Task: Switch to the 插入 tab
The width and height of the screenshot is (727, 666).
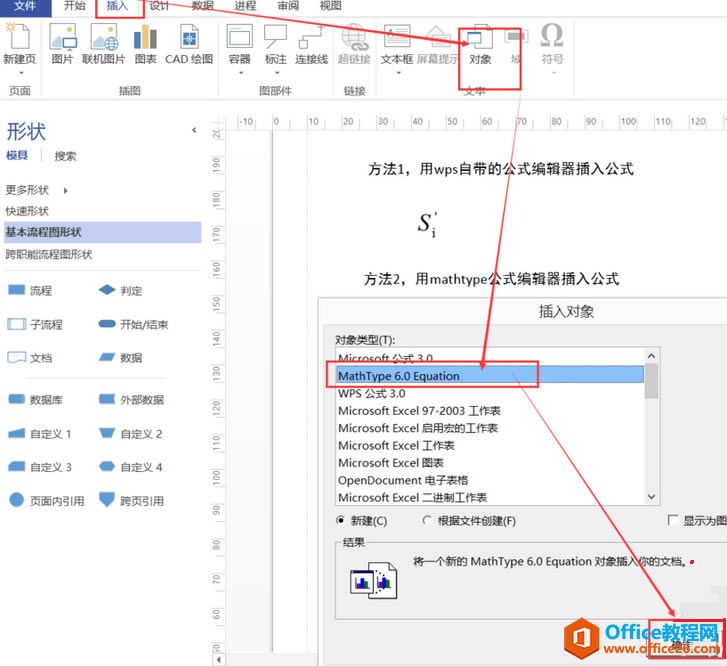Action: click(117, 6)
